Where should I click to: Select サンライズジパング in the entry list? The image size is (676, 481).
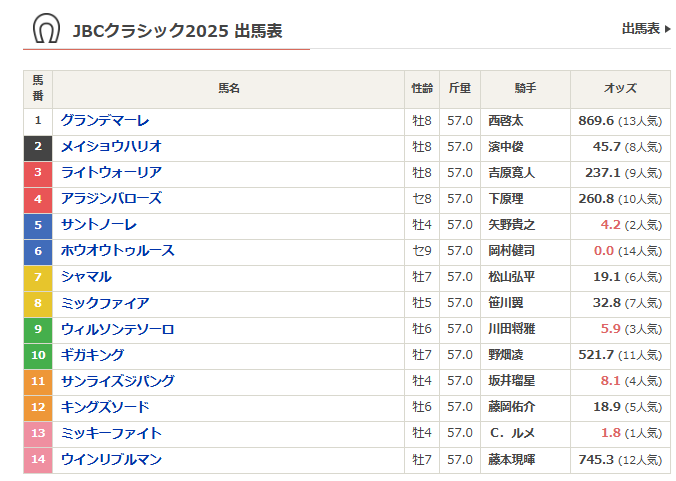(117, 381)
